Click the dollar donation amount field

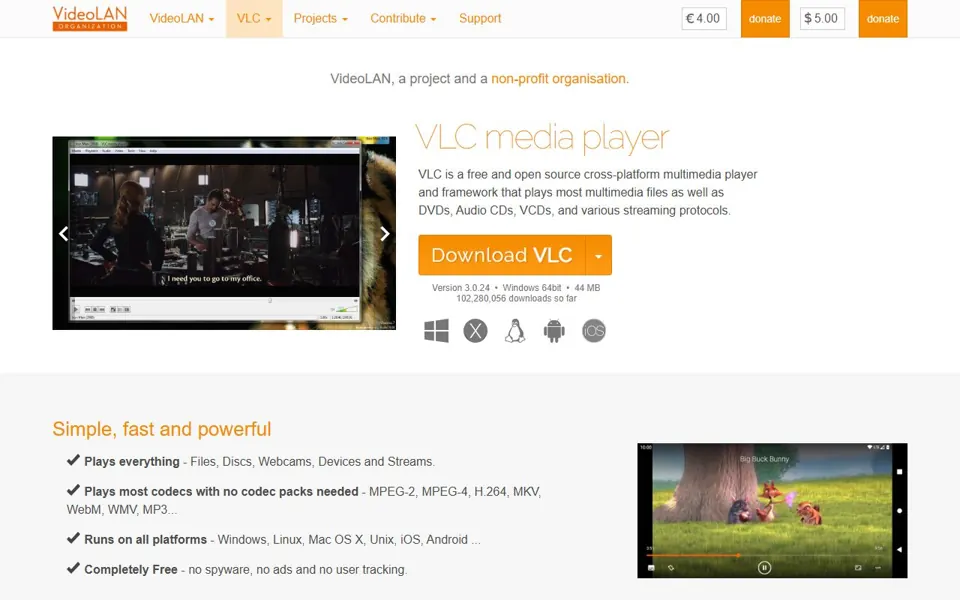(x=822, y=18)
